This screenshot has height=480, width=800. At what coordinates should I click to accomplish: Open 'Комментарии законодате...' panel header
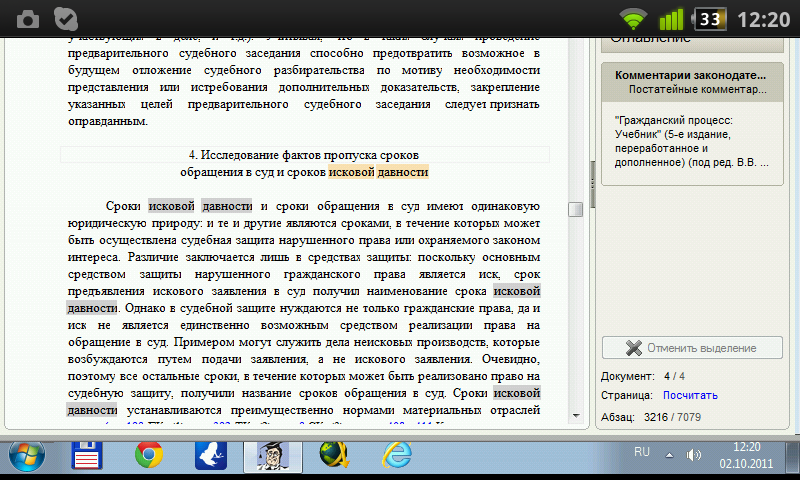point(691,75)
